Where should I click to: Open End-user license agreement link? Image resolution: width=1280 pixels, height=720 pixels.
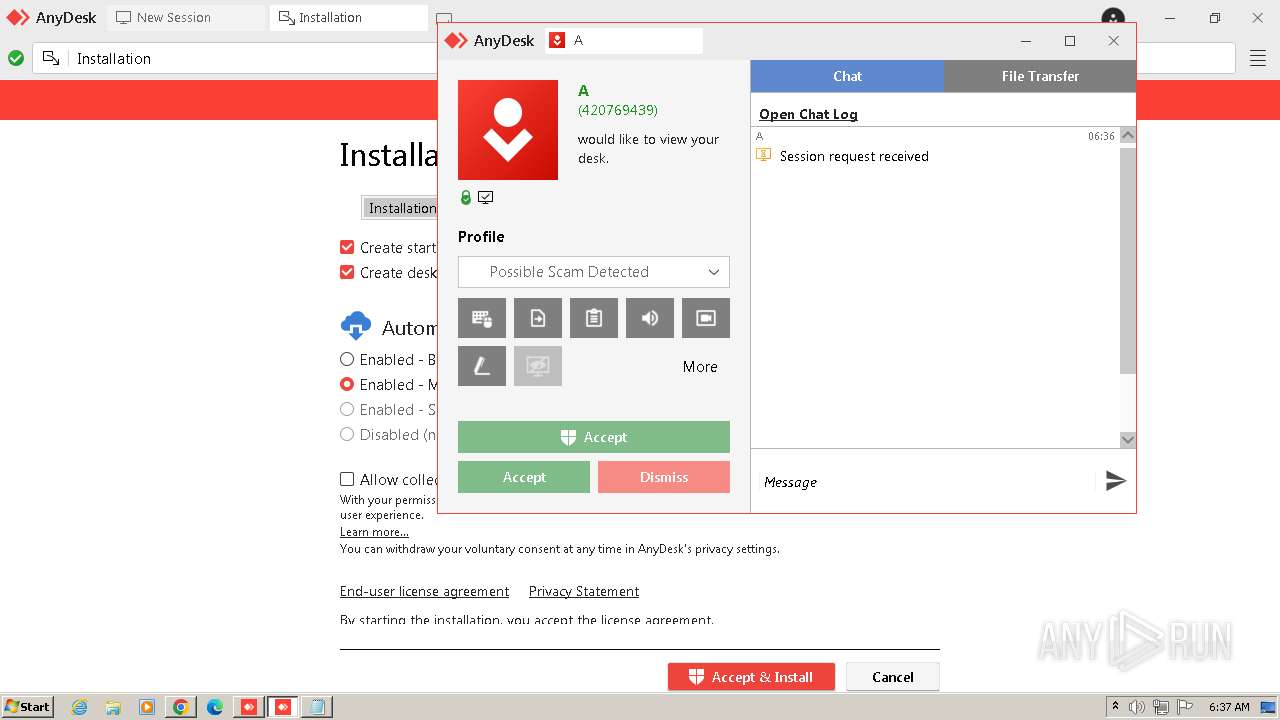pos(424,591)
